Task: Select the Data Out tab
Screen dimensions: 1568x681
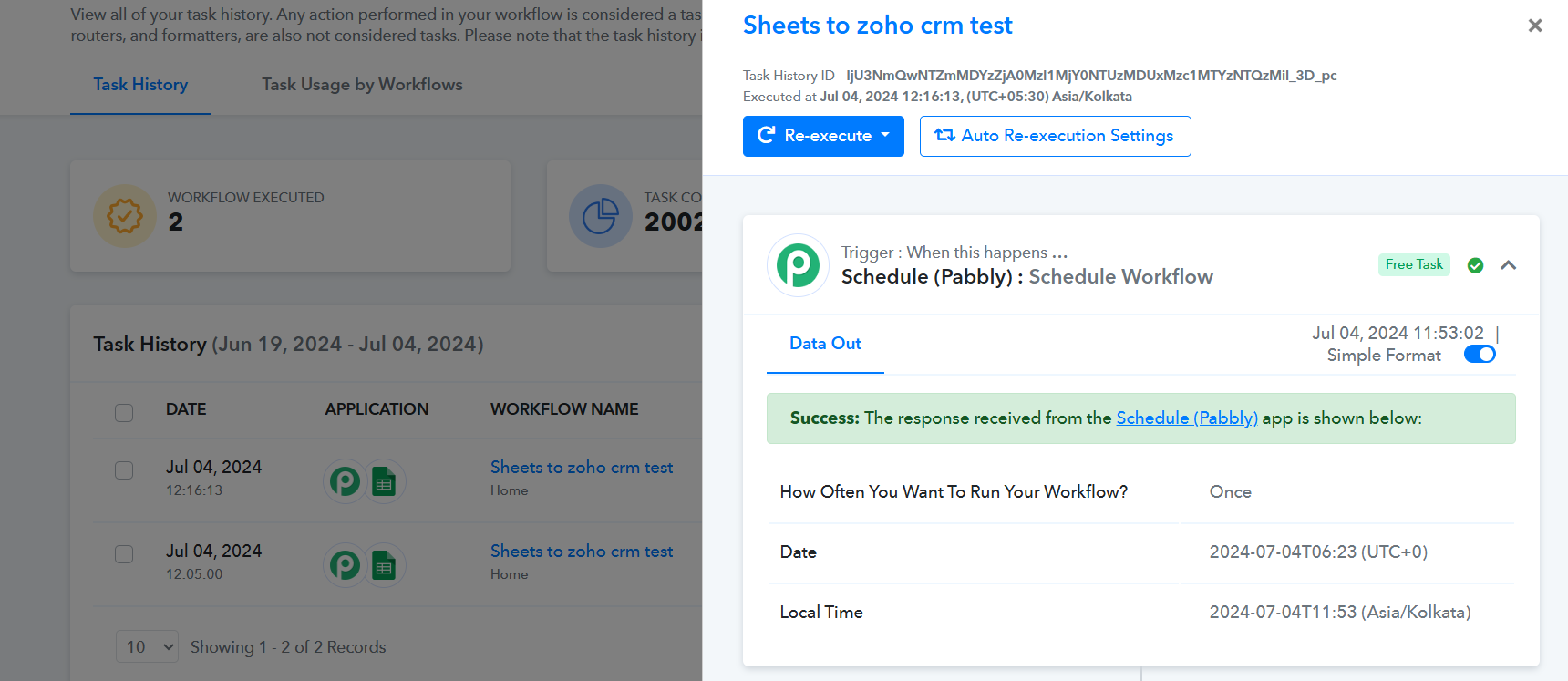Action: click(x=825, y=344)
